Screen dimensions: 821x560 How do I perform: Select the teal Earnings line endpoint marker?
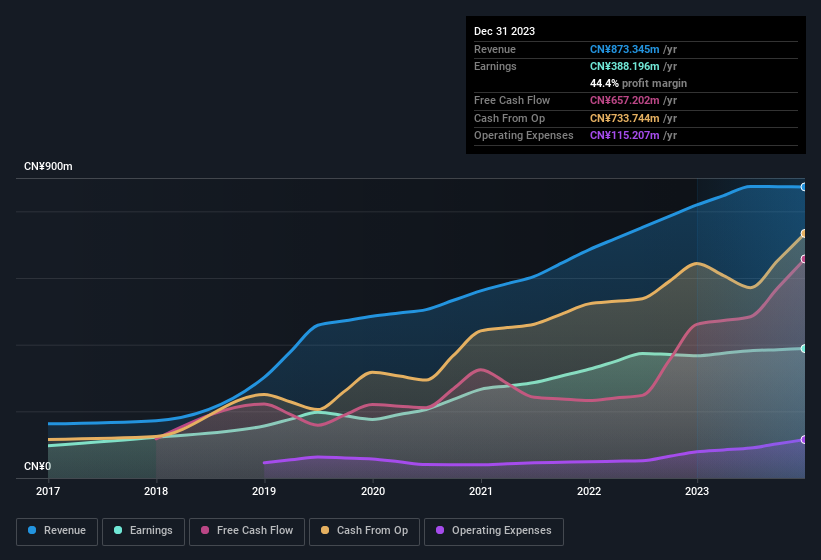tap(804, 349)
